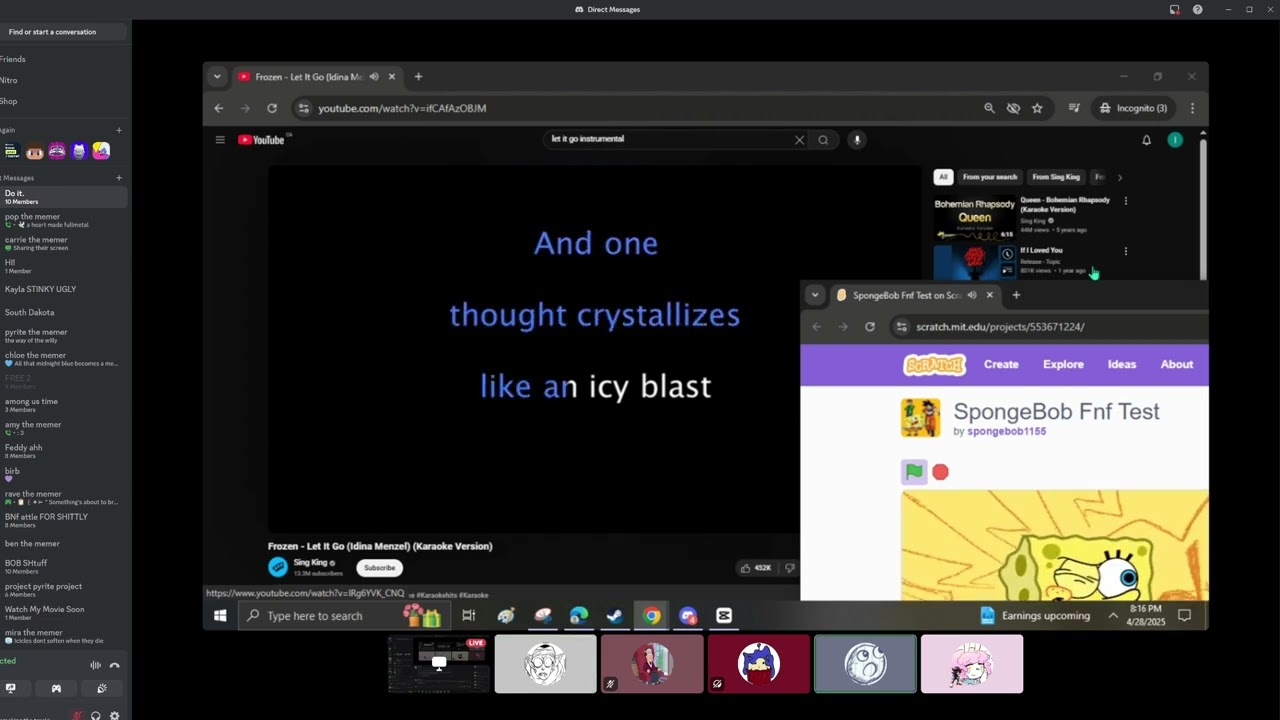Open Chrome three-dot menu in YouTube window
This screenshot has height=720, width=1280.
(1192, 108)
